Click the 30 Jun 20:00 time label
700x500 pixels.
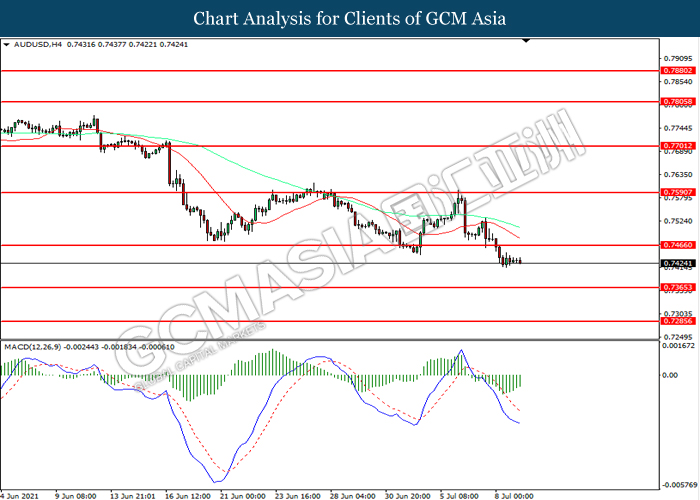click(408, 496)
